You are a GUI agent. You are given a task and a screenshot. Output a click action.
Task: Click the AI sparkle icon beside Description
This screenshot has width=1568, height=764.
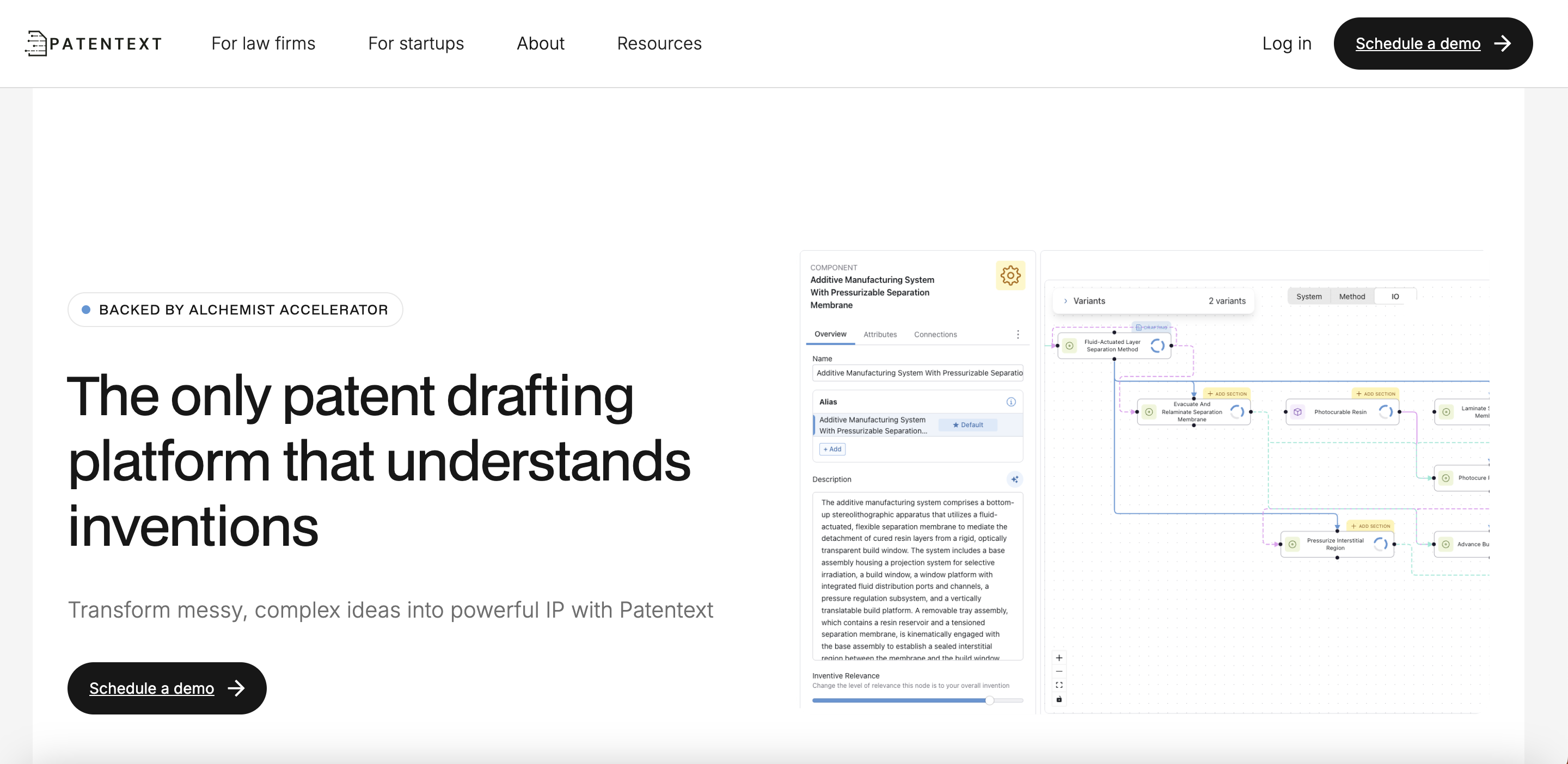point(1014,479)
